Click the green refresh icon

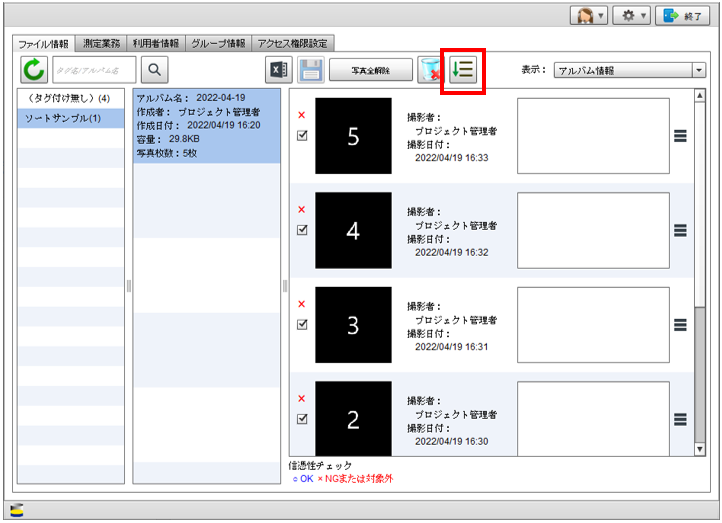pos(35,69)
